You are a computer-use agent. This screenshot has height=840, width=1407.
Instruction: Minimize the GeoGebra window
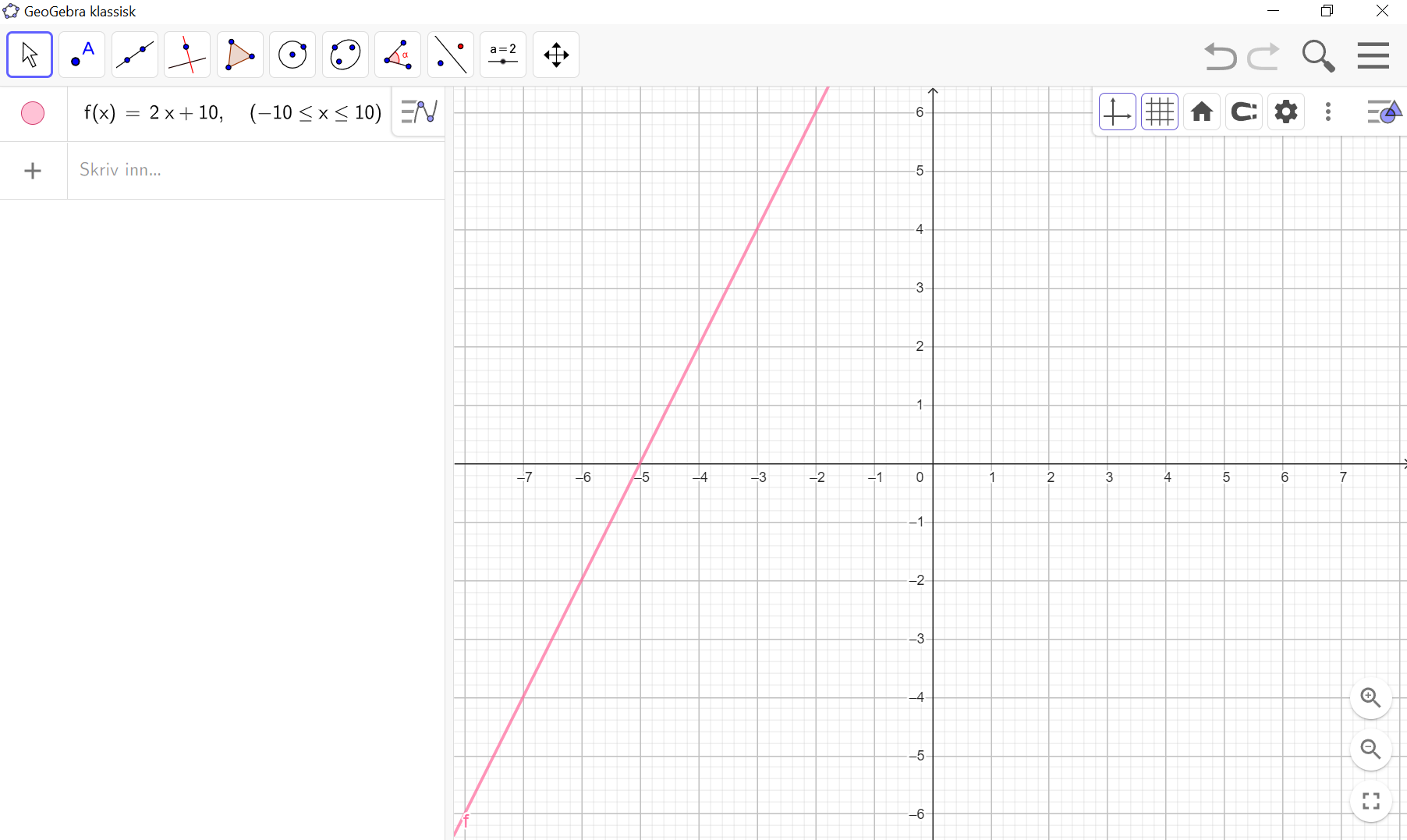pos(1273,11)
